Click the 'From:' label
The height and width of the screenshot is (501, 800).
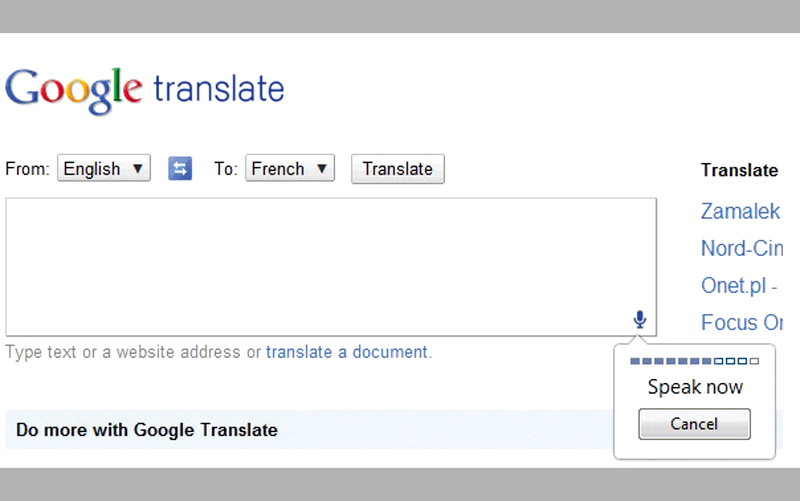tap(27, 169)
